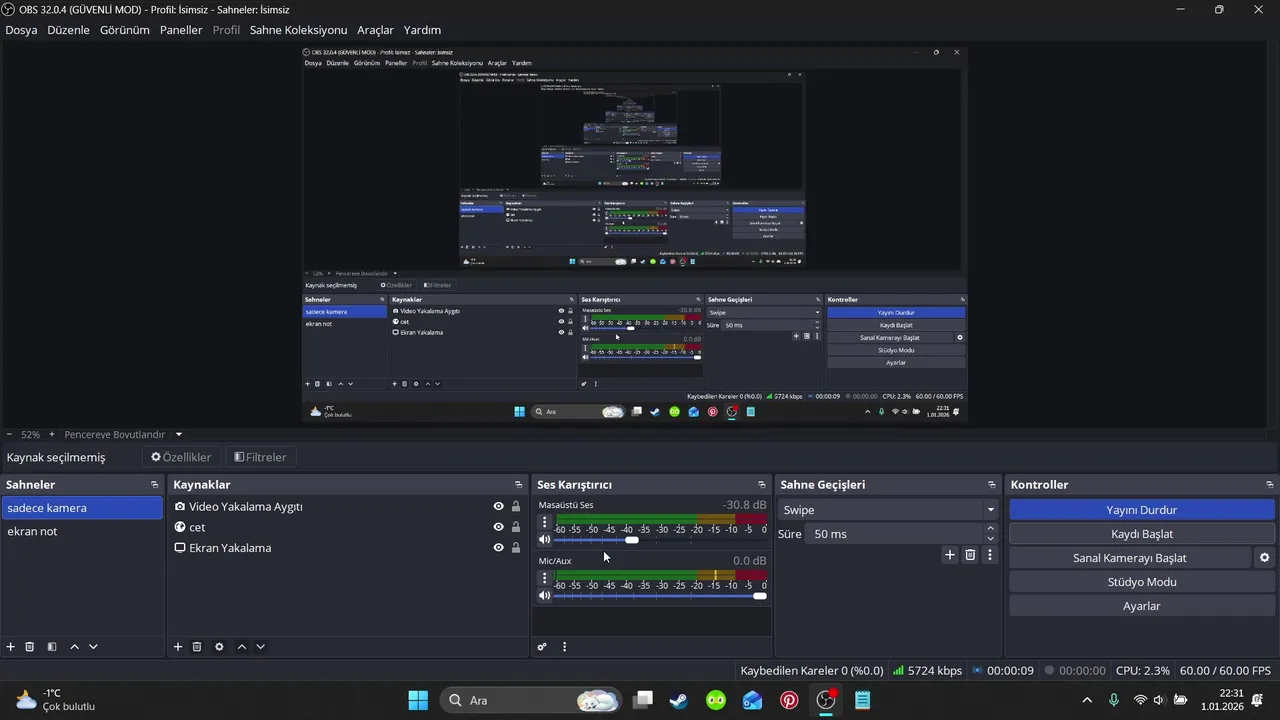Screen dimensions: 1280x720
Task: Move scene up arrow in Sahneler panel
Action: click(74, 647)
